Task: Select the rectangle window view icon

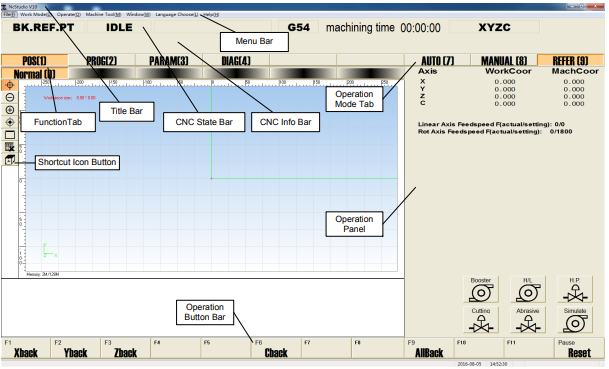Action: click(10, 135)
